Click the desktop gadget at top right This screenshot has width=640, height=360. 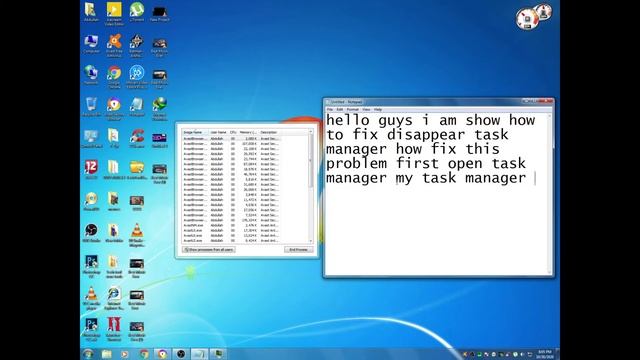[x=533, y=17]
